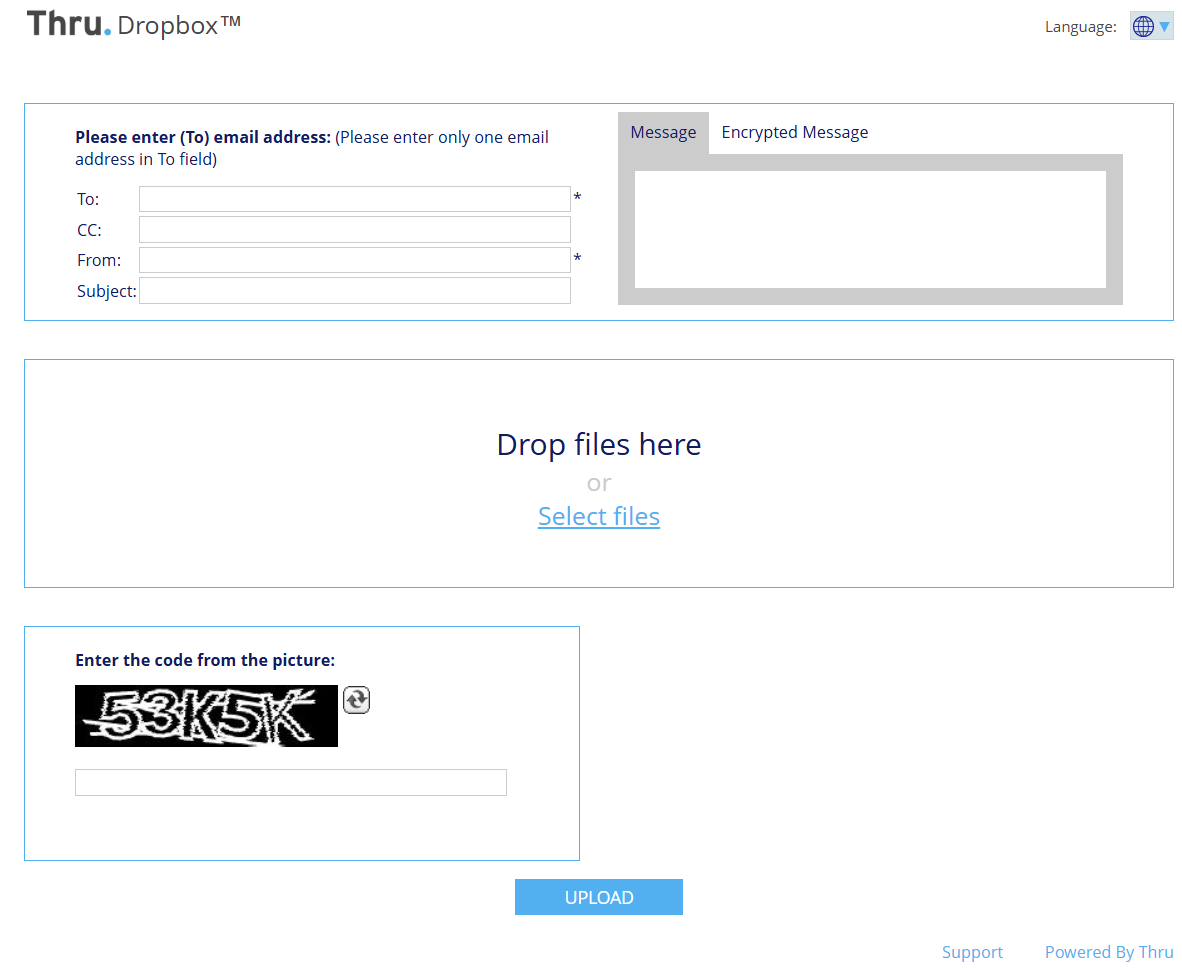This screenshot has height=968, width=1182.
Task: Focus the captcha code entry field
Action: 290,782
